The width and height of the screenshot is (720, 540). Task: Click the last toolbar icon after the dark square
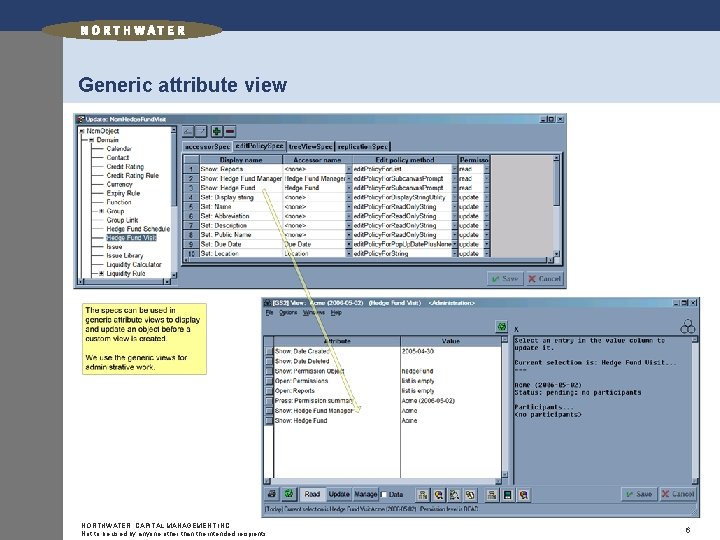[523, 495]
